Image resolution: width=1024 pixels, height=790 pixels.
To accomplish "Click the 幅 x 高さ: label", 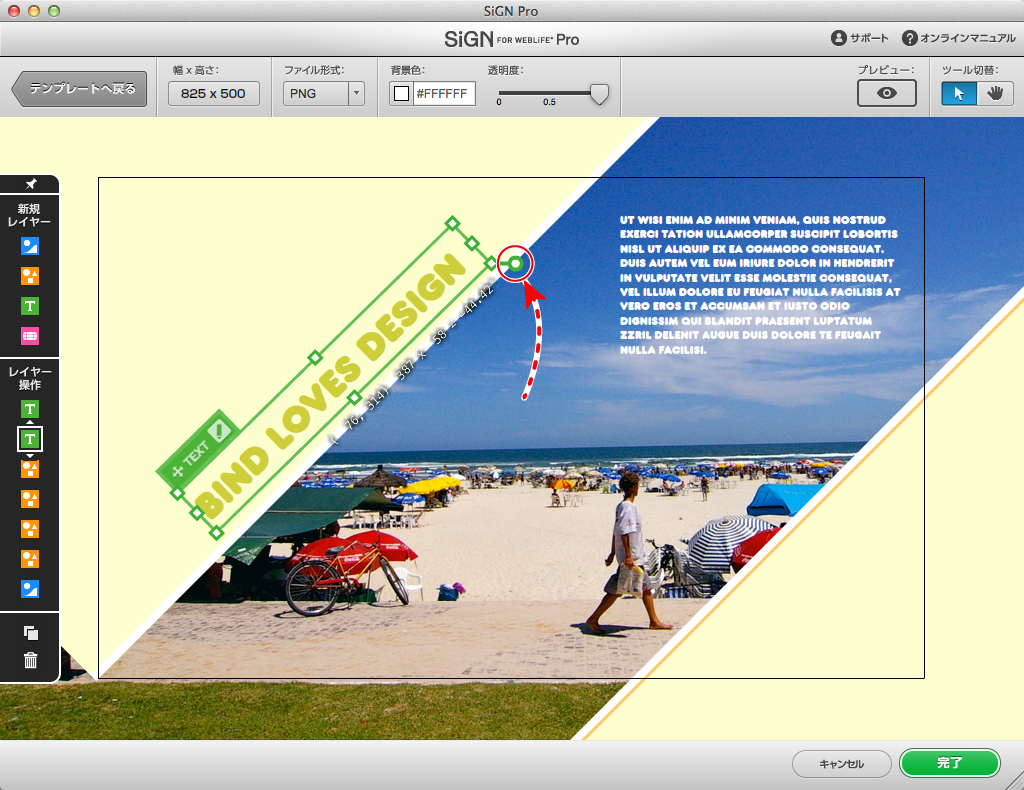I will 195,70.
